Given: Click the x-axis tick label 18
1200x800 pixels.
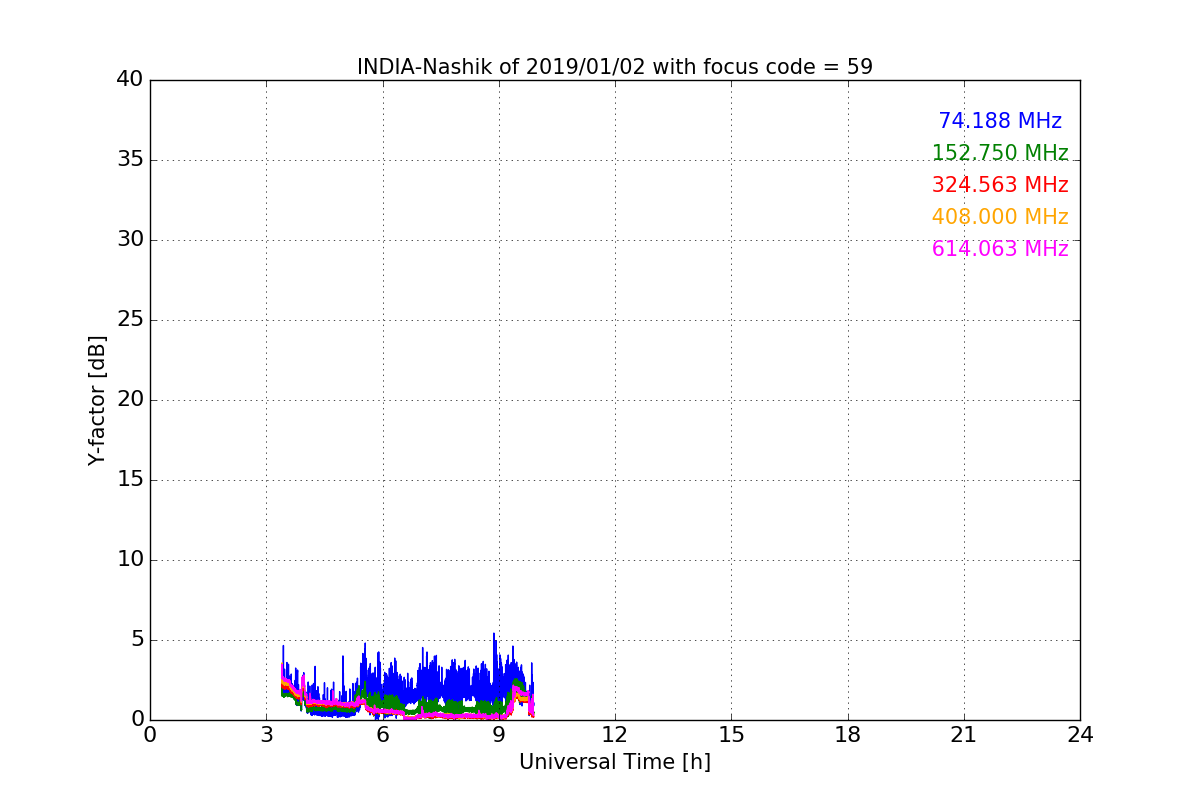Looking at the screenshot, I should pos(848,735).
